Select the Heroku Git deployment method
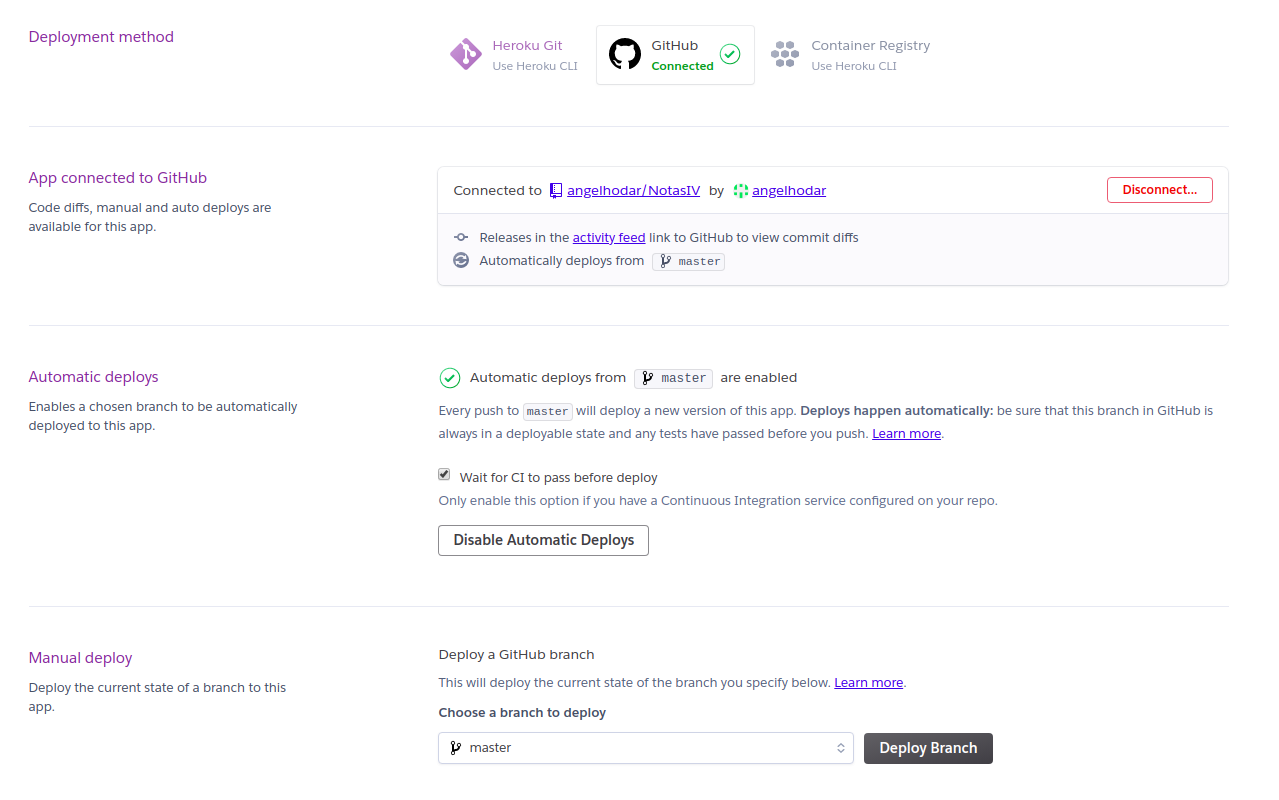Viewport: 1279px width, 800px height. 515,55
